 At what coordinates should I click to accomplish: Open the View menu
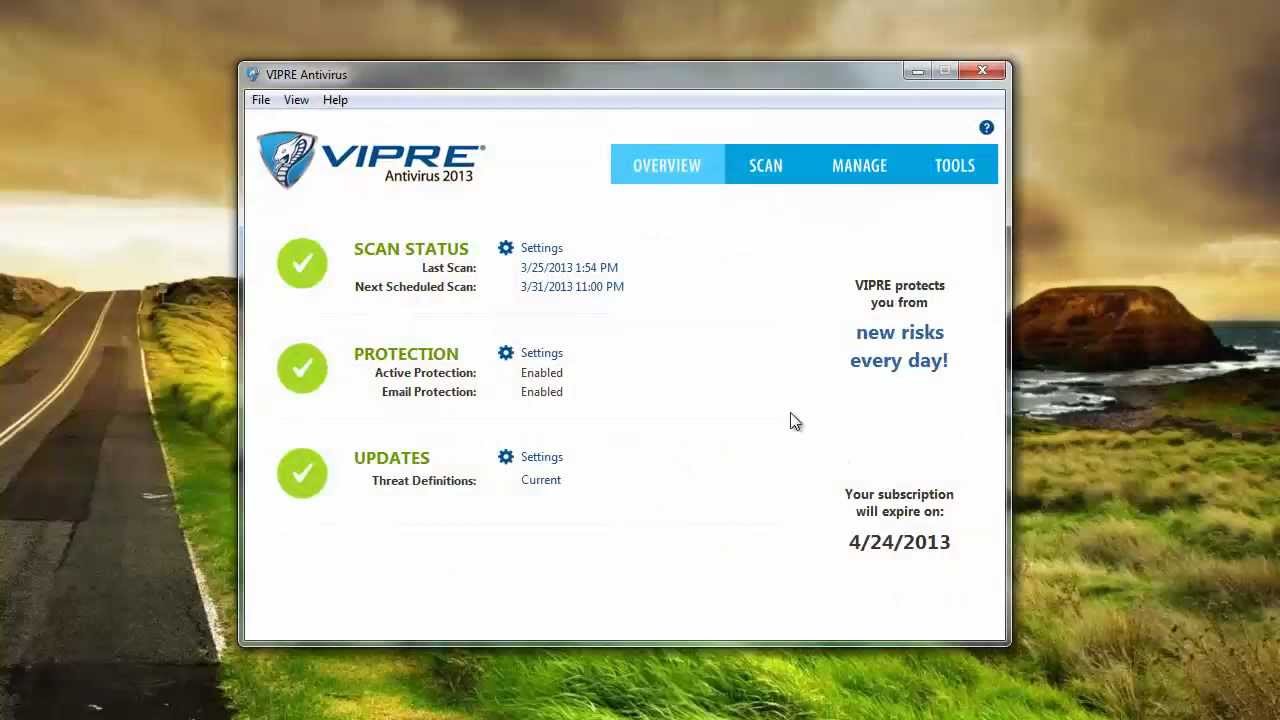tap(296, 100)
